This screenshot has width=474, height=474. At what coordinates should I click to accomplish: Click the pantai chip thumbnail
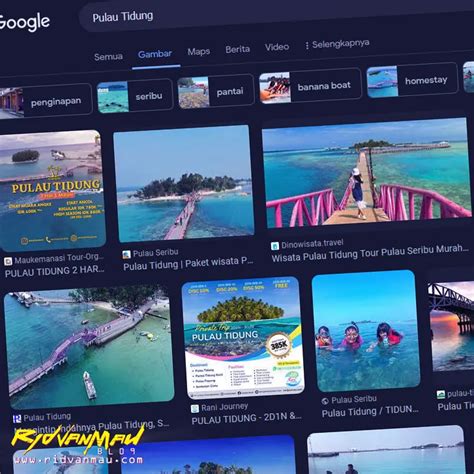click(193, 93)
